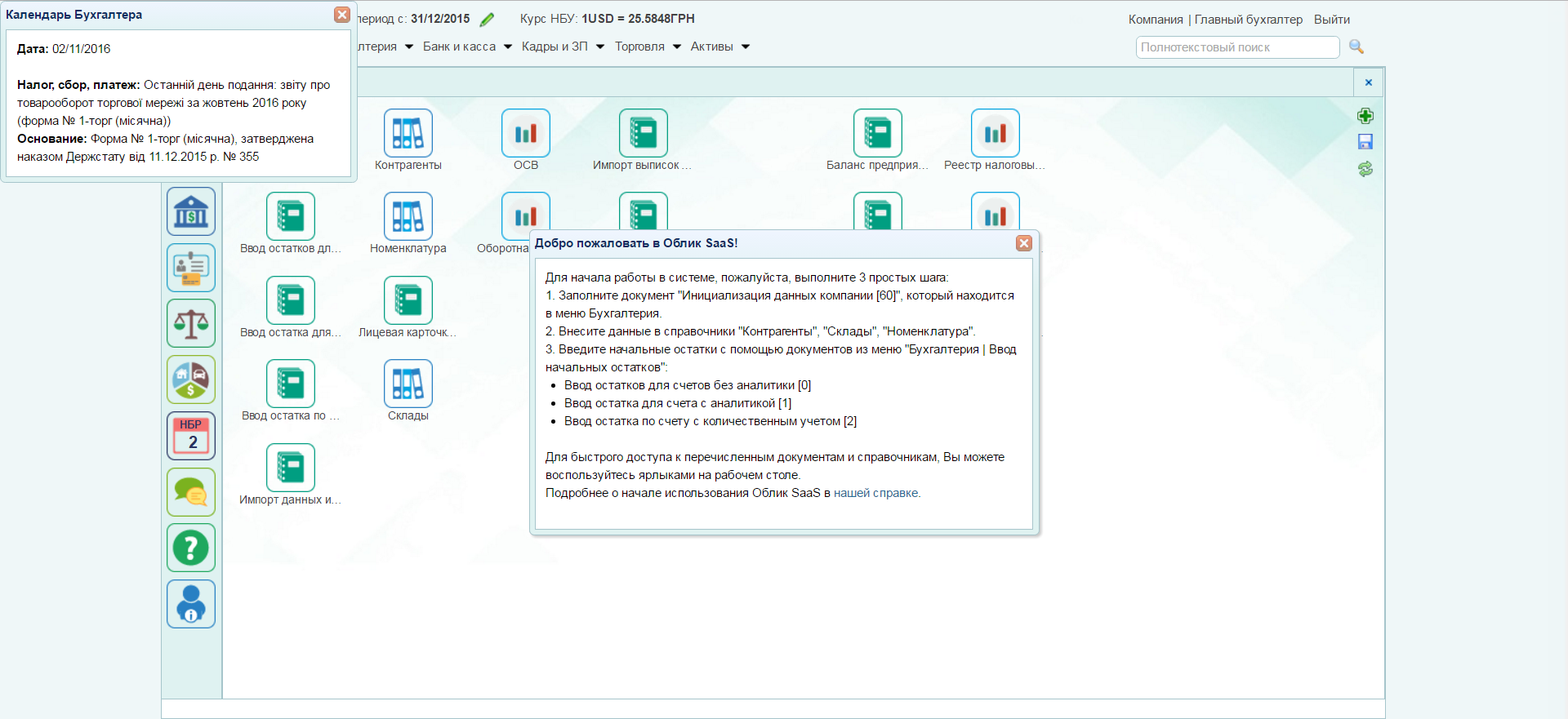Click the period date 31/12/2015
1568x719 pixels.
tap(440, 19)
